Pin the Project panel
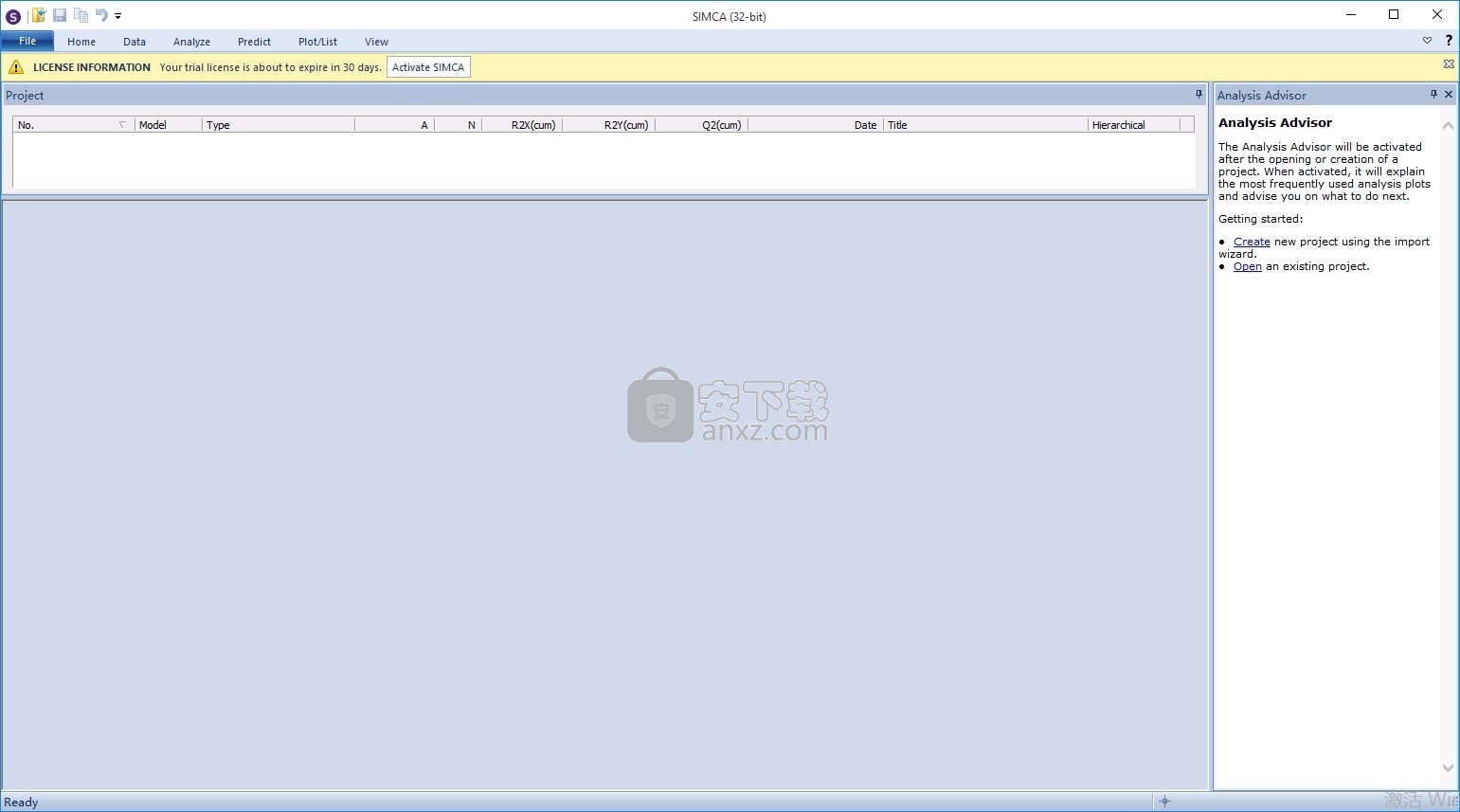 tap(1199, 94)
